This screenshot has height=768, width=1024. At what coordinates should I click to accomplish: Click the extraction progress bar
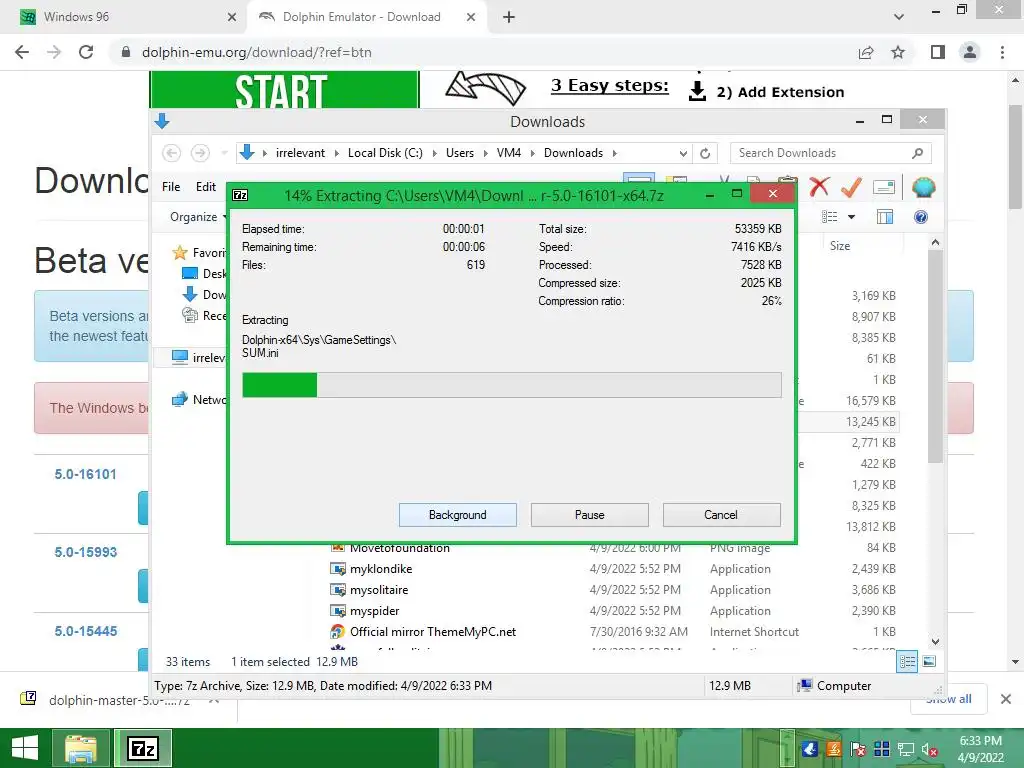click(x=511, y=385)
